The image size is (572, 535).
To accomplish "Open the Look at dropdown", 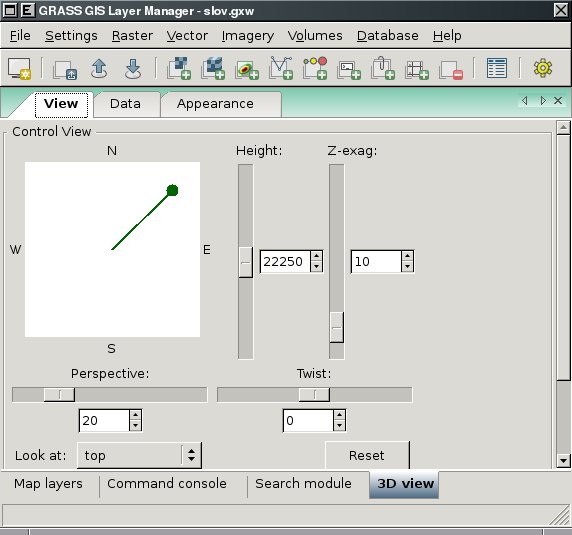I will point(139,455).
